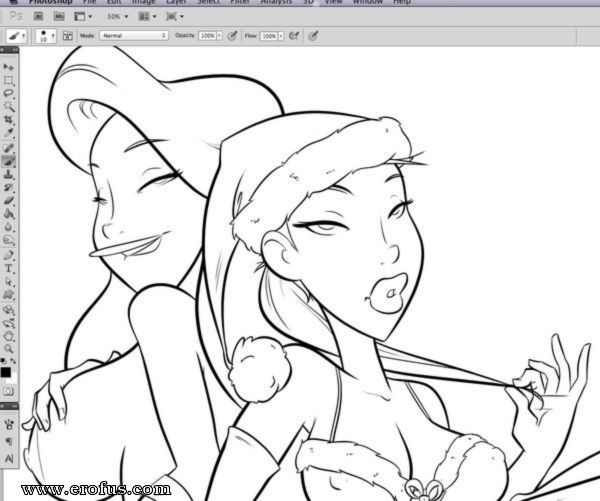Open the Image menu
The width and height of the screenshot is (600, 501).
click(143, 2)
